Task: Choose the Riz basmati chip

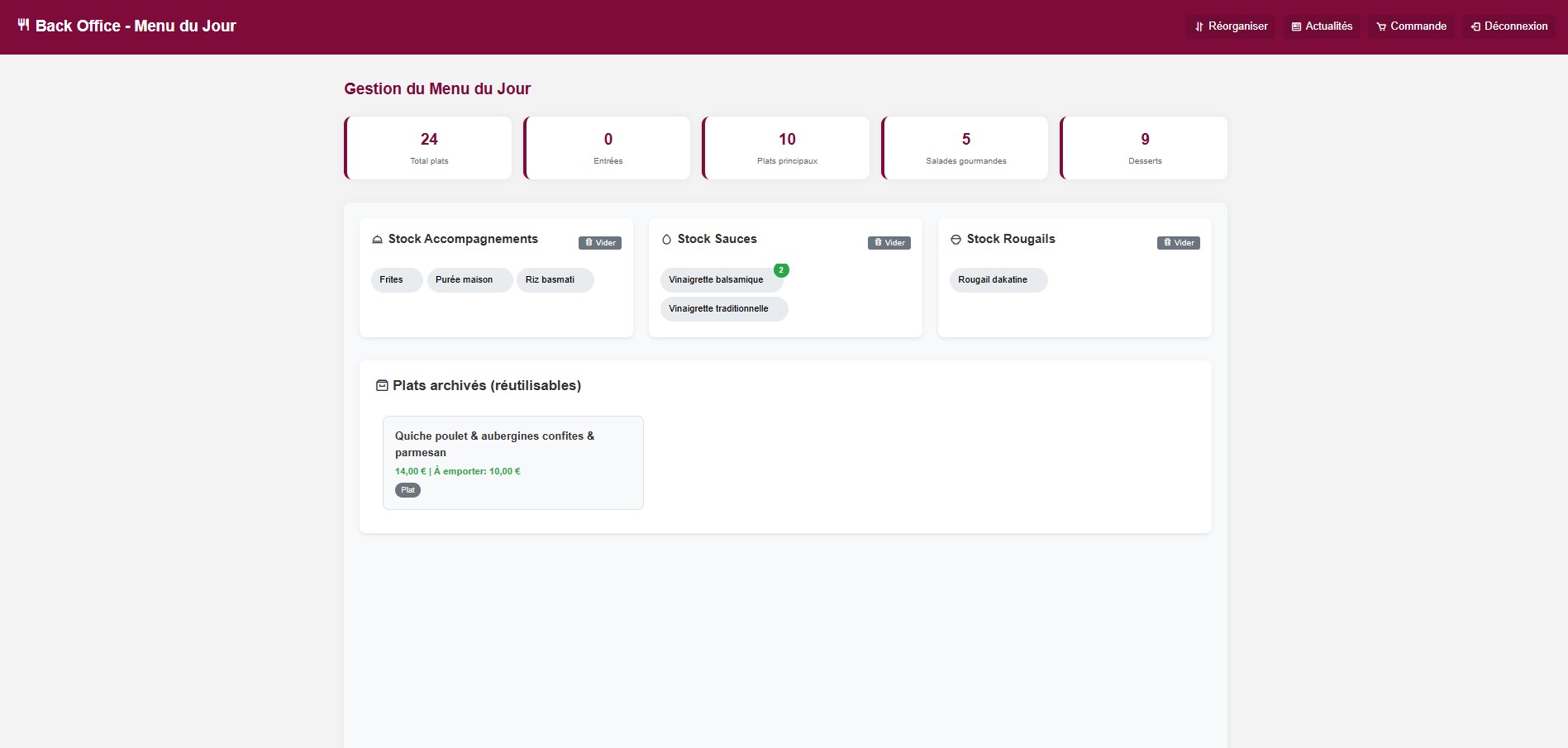Action: point(555,280)
